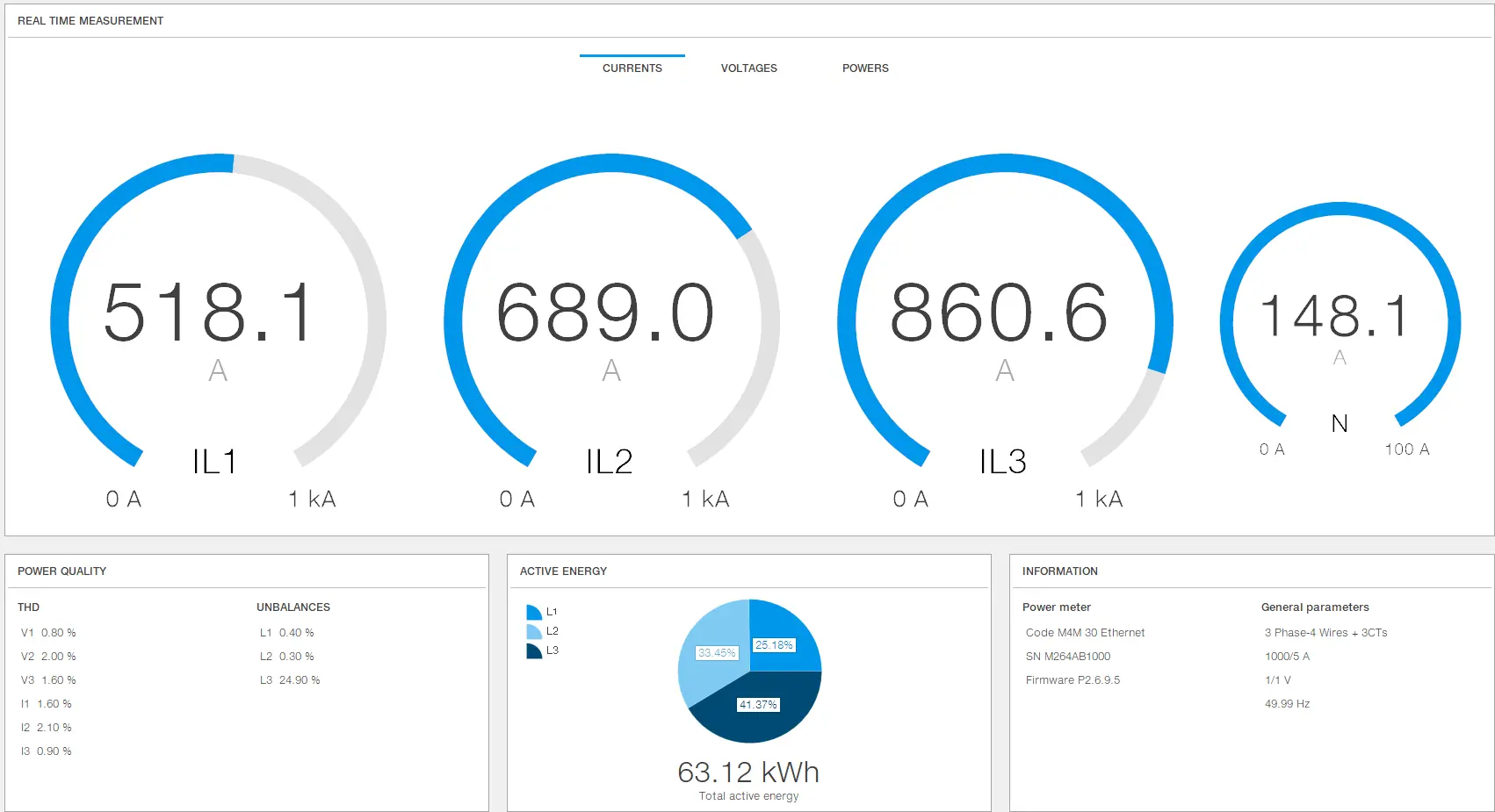This screenshot has width=1495, height=812.
Task: Click the V1 THD value row
Action: pyautogui.click(x=48, y=632)
